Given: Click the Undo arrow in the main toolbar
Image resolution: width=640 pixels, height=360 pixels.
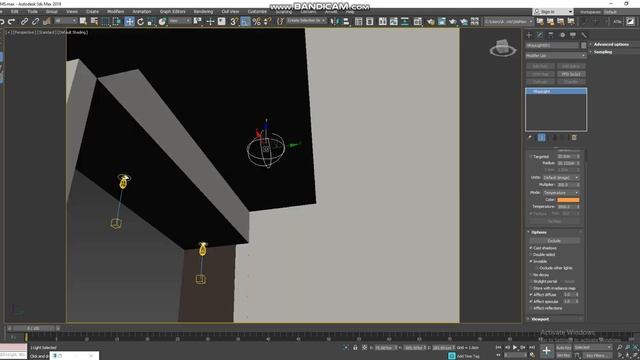Looking at the screenshot, I should [2, 21].
